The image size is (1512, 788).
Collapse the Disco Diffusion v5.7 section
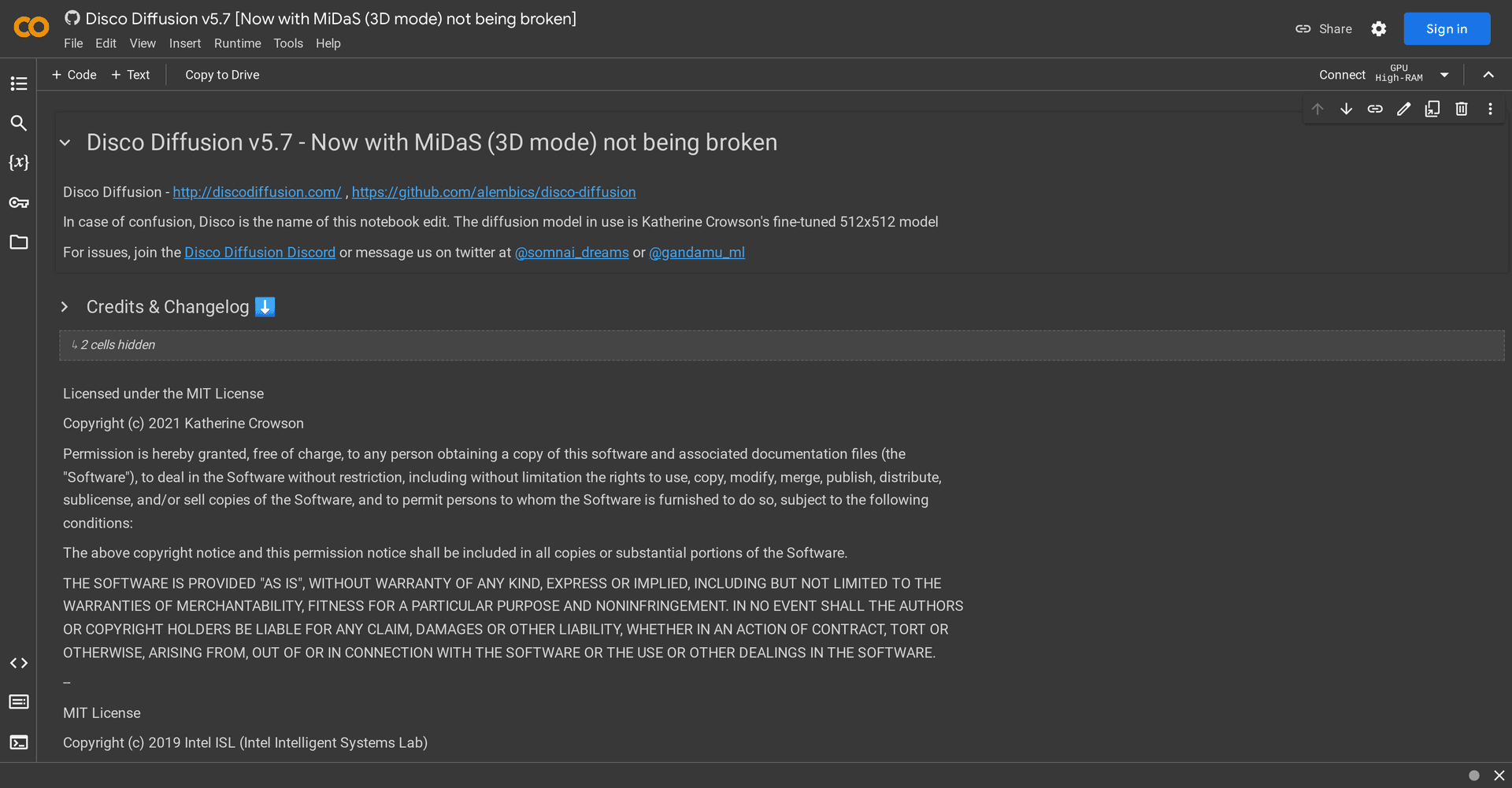pos(65,142)
